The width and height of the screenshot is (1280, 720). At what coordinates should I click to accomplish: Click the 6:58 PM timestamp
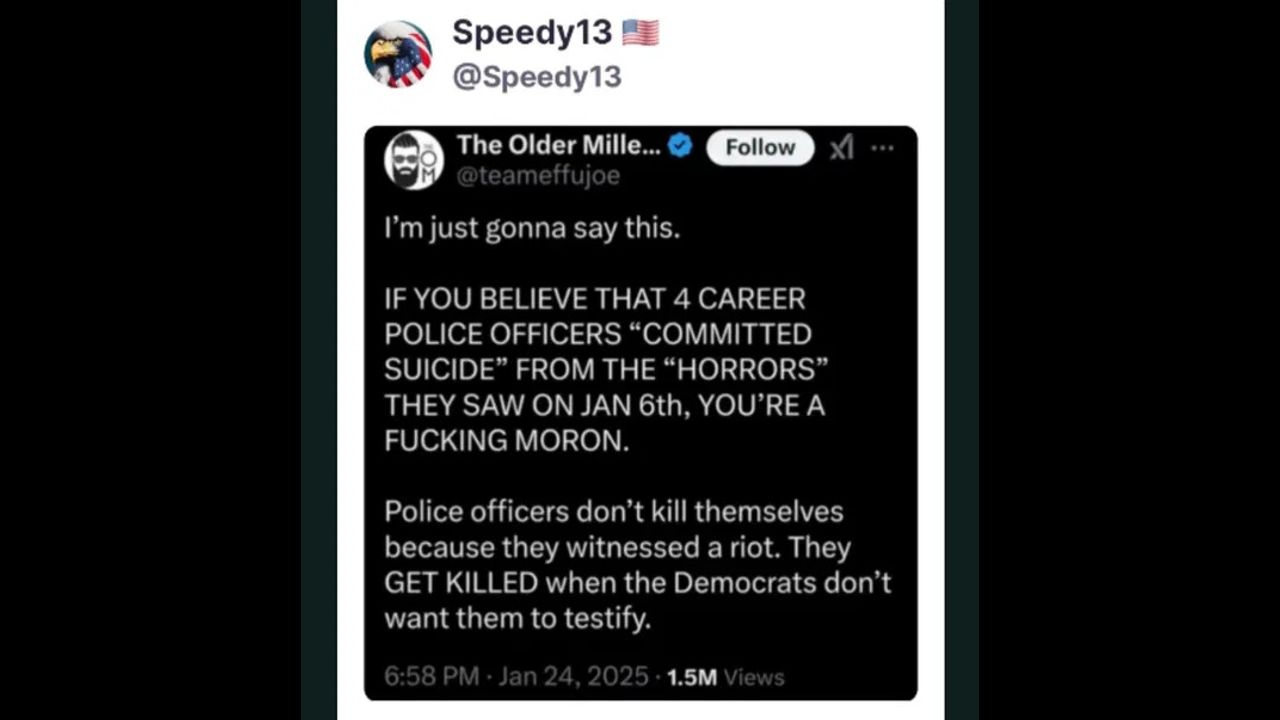pos(432,677)
